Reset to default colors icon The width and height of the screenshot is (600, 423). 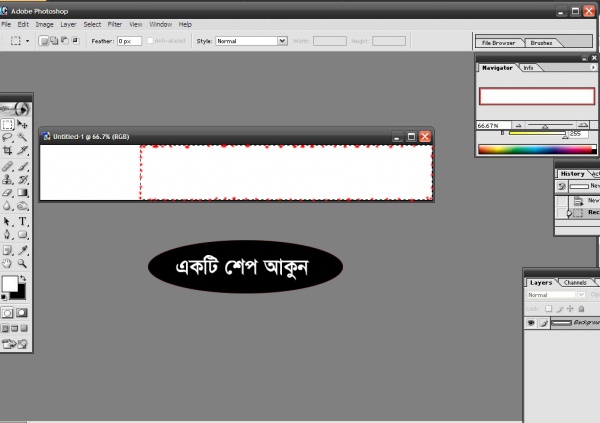click(4, 297)
